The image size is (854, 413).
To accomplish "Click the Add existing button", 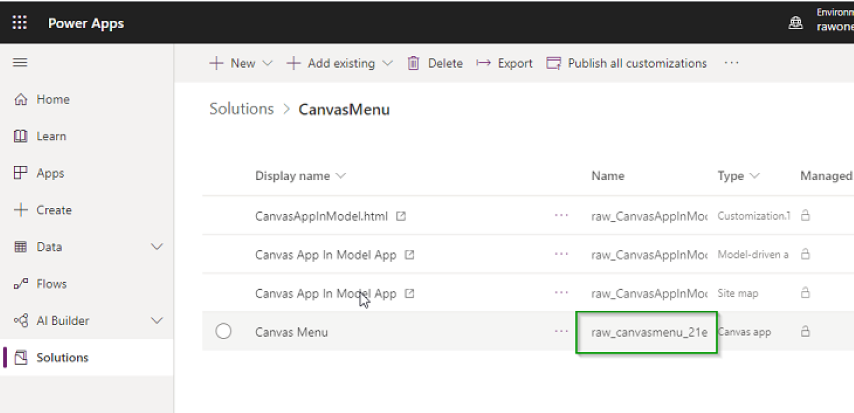I will pos(340,63).
